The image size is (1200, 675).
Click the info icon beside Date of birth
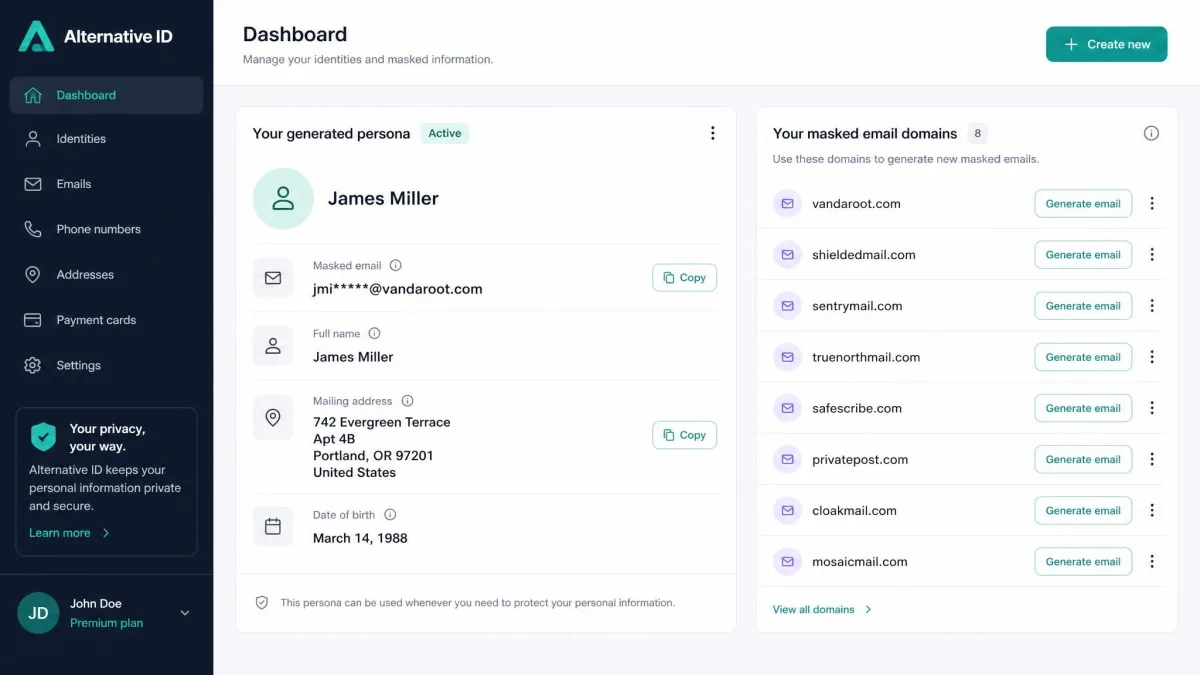390,515
